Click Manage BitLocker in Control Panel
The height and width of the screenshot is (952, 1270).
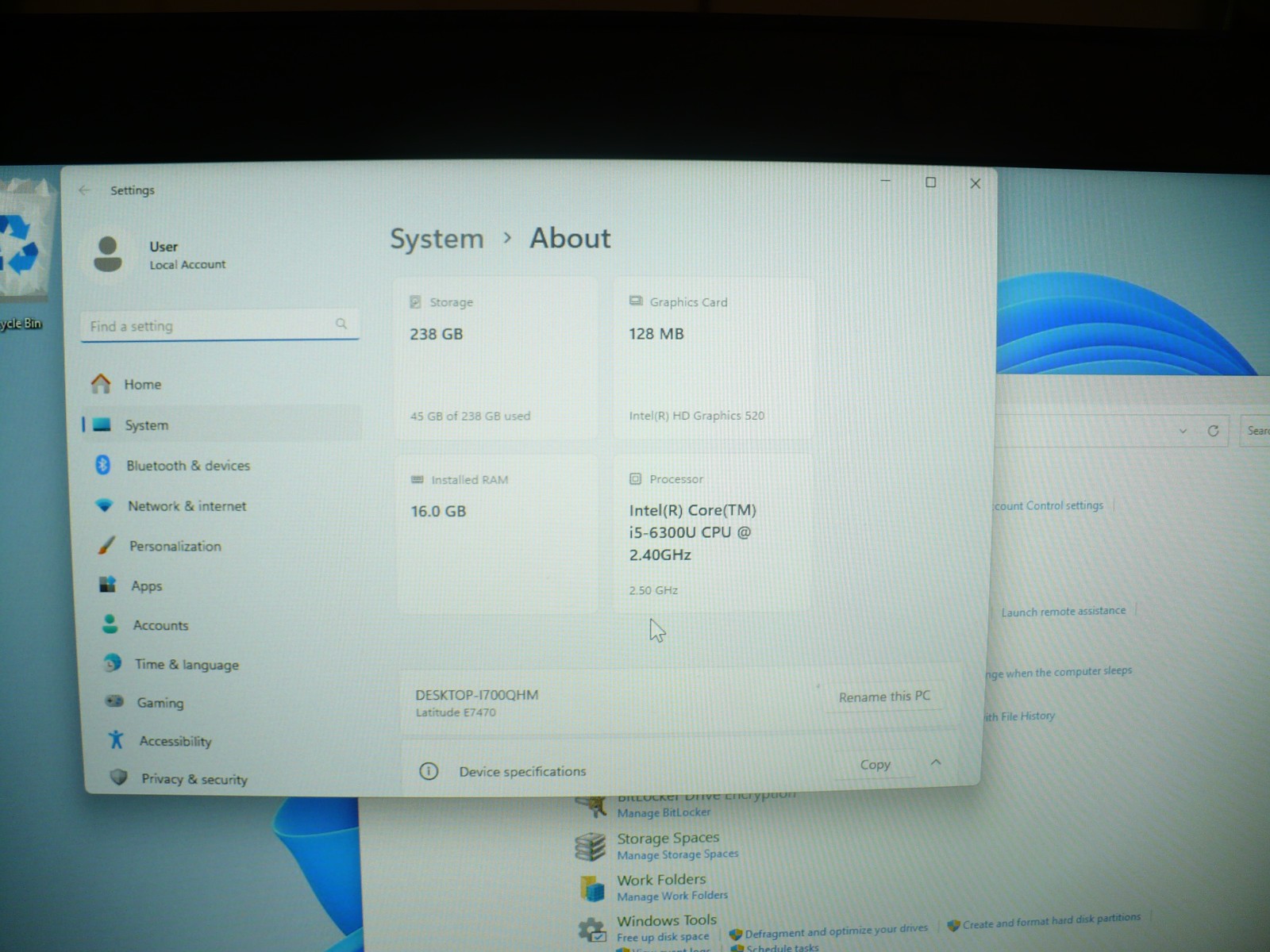(664, 812)
